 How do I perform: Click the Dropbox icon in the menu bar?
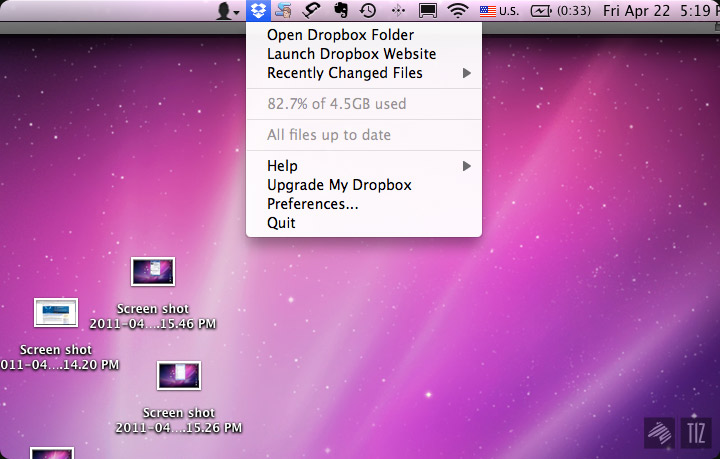coord(259,11)
